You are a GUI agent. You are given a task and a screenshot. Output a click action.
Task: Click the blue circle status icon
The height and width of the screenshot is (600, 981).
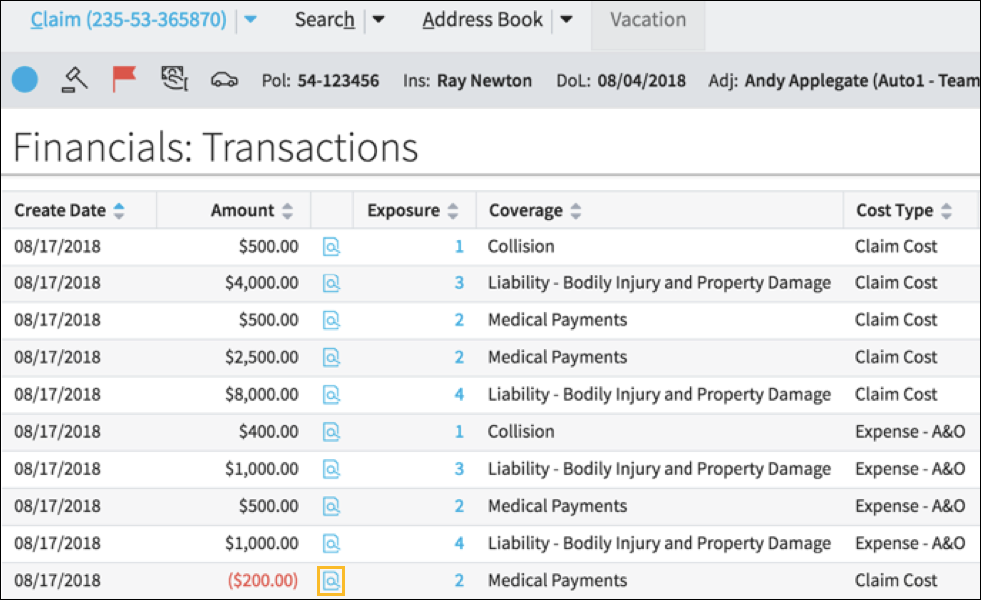[25, 80]
